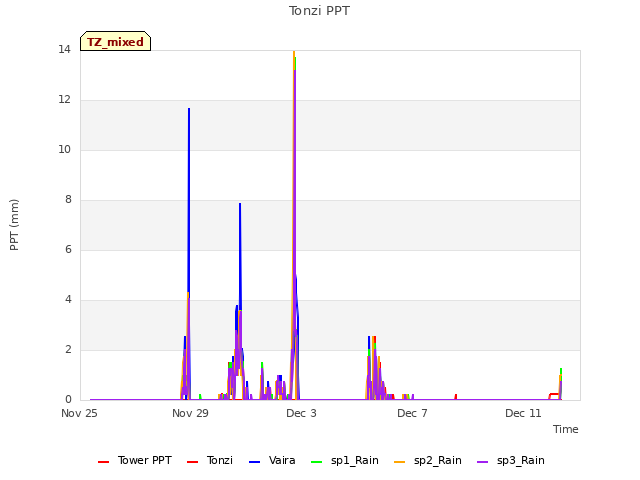Click the y-axis value 12
This screenshot has width=640, height=480.
click(64, 100)
